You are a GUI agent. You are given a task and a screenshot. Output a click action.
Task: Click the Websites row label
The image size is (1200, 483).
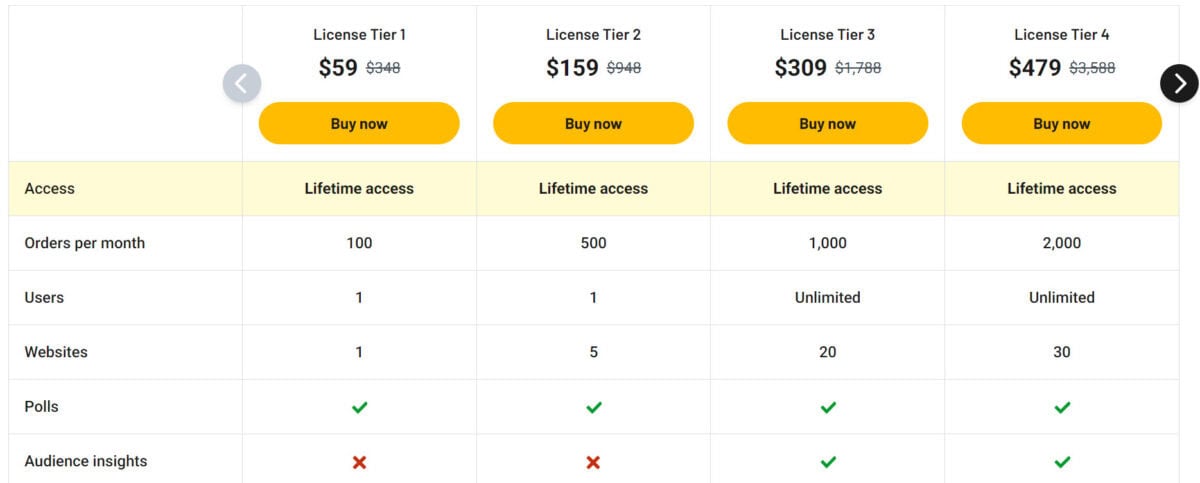pos(56,352)
